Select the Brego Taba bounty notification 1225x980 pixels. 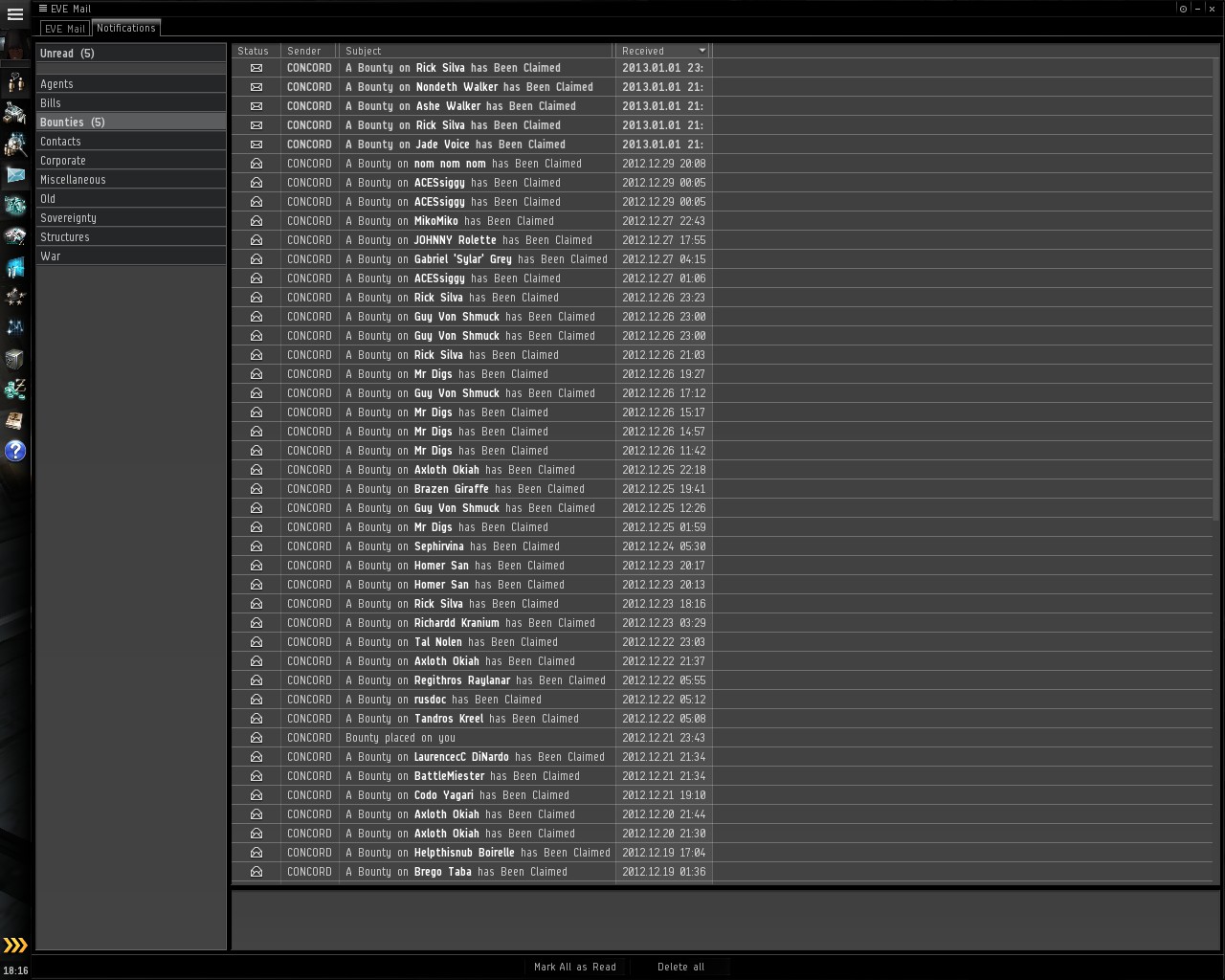tap(723, 872)
